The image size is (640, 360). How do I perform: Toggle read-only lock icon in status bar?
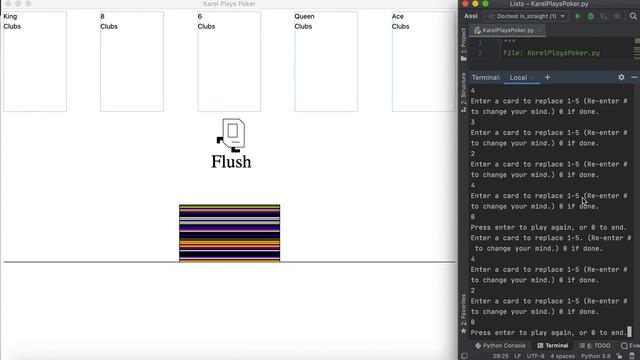point(620,356)
